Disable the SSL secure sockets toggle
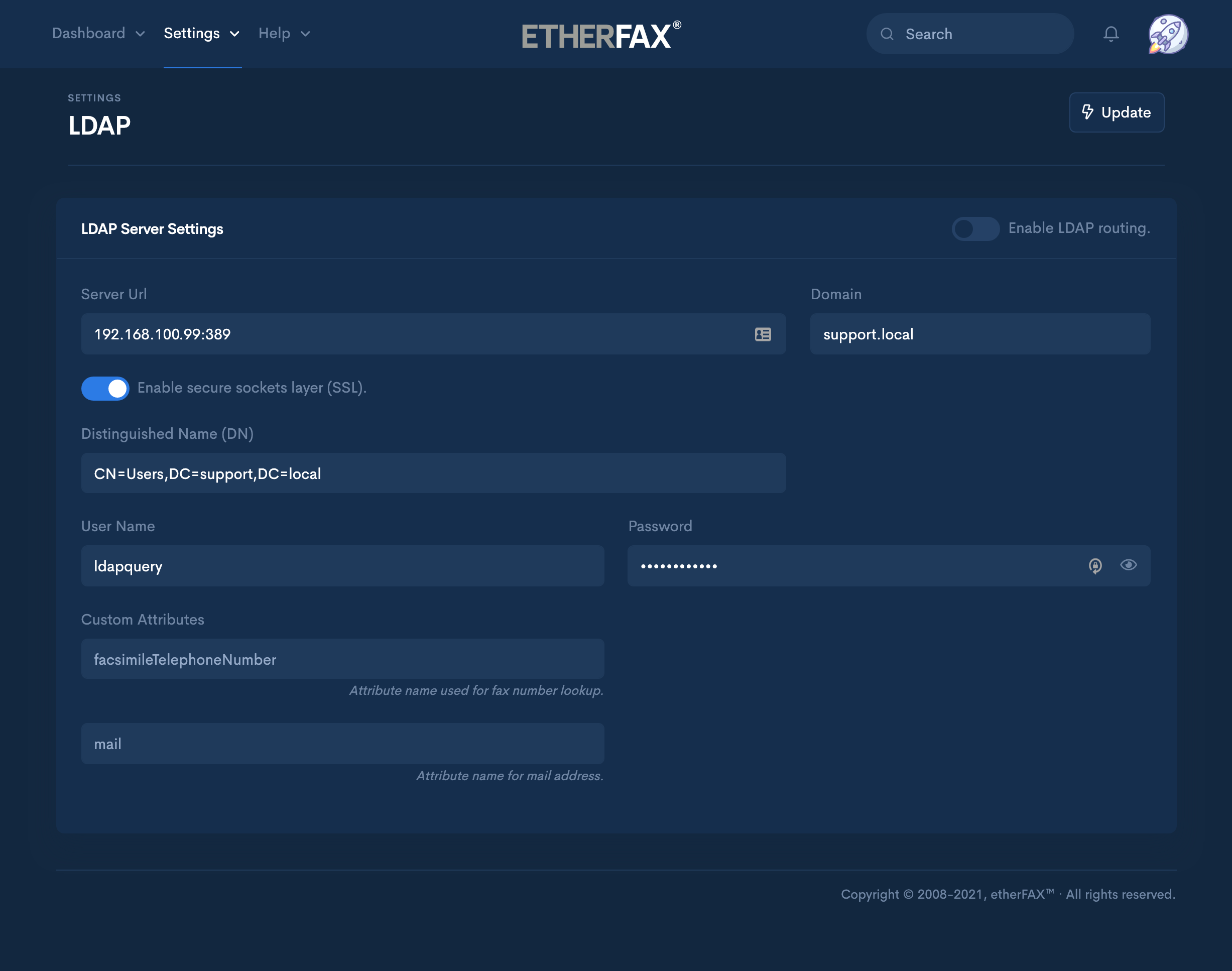1232x971 pixels. [105, 388]
